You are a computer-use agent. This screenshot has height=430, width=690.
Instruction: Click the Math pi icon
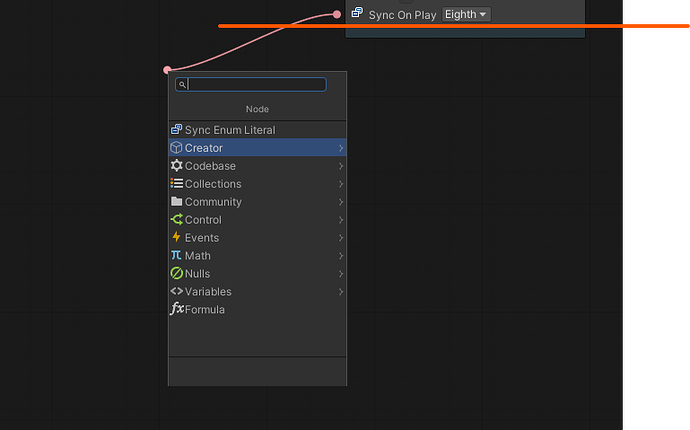[177, 256]
